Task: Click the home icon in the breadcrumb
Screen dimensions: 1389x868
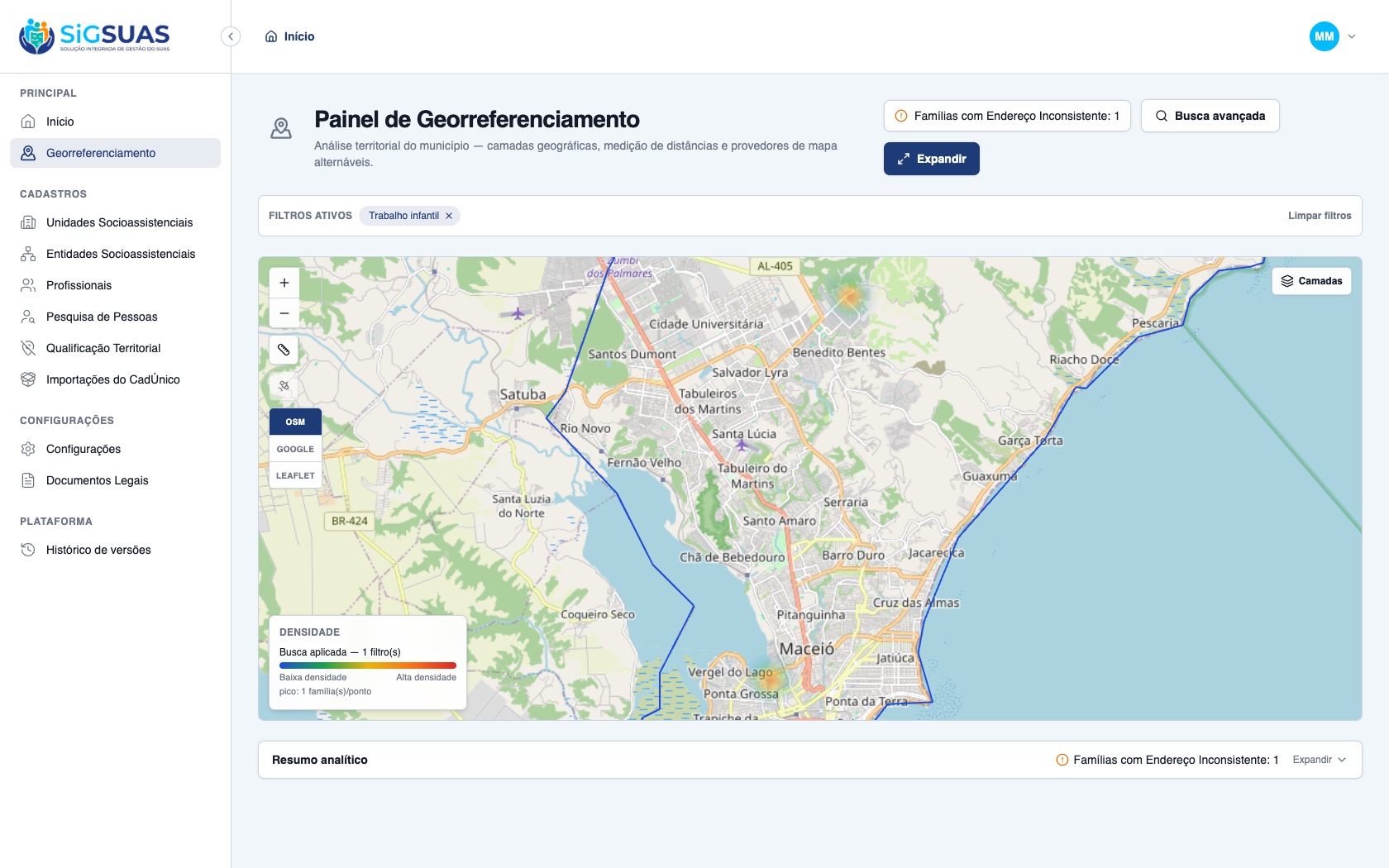Action: pyautogui.click(x=271, y=36)
